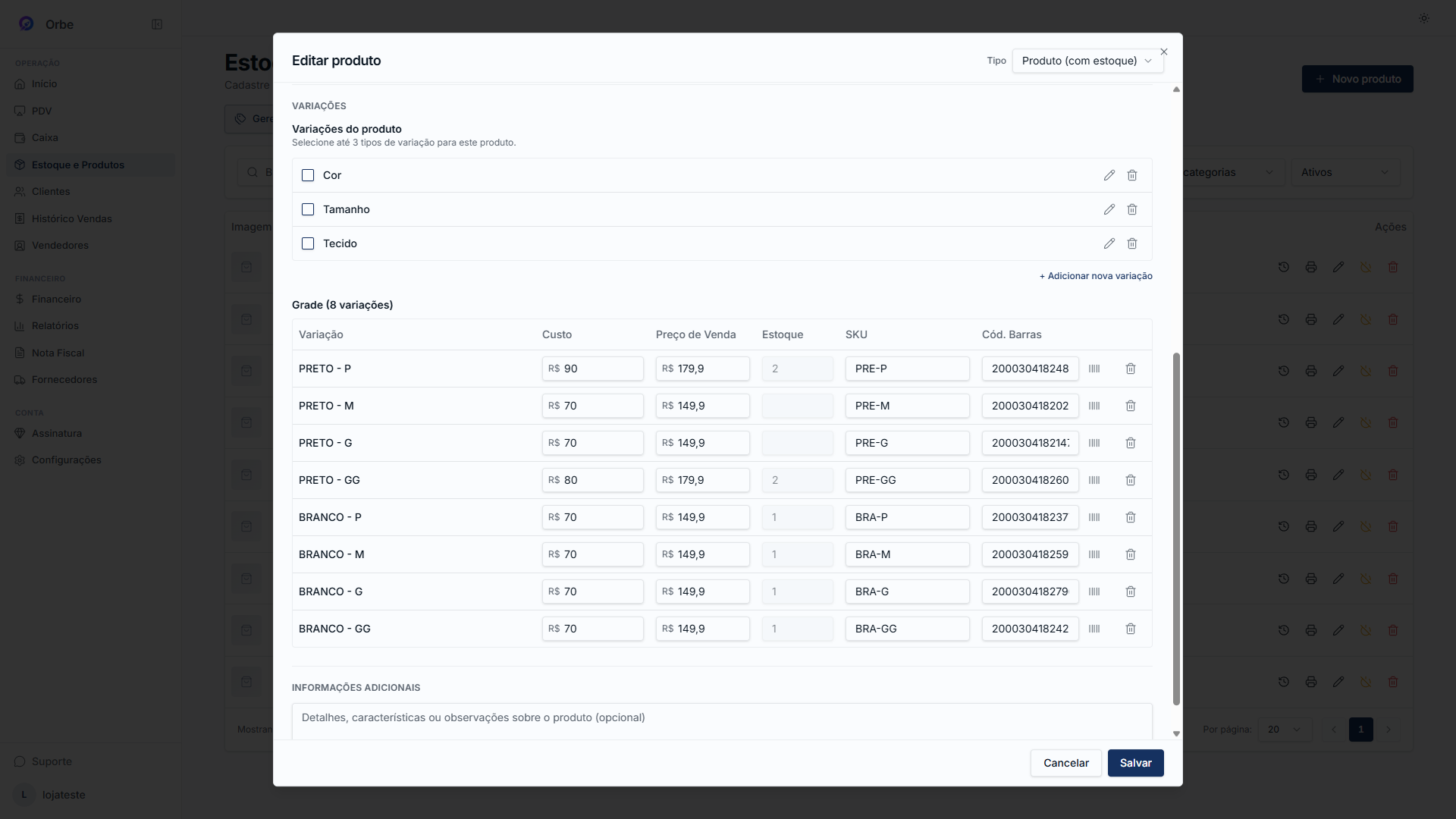The image size is (1456, 819).
Task: Focus the SKU field containing PRE-GG
Action: [907, 480]
